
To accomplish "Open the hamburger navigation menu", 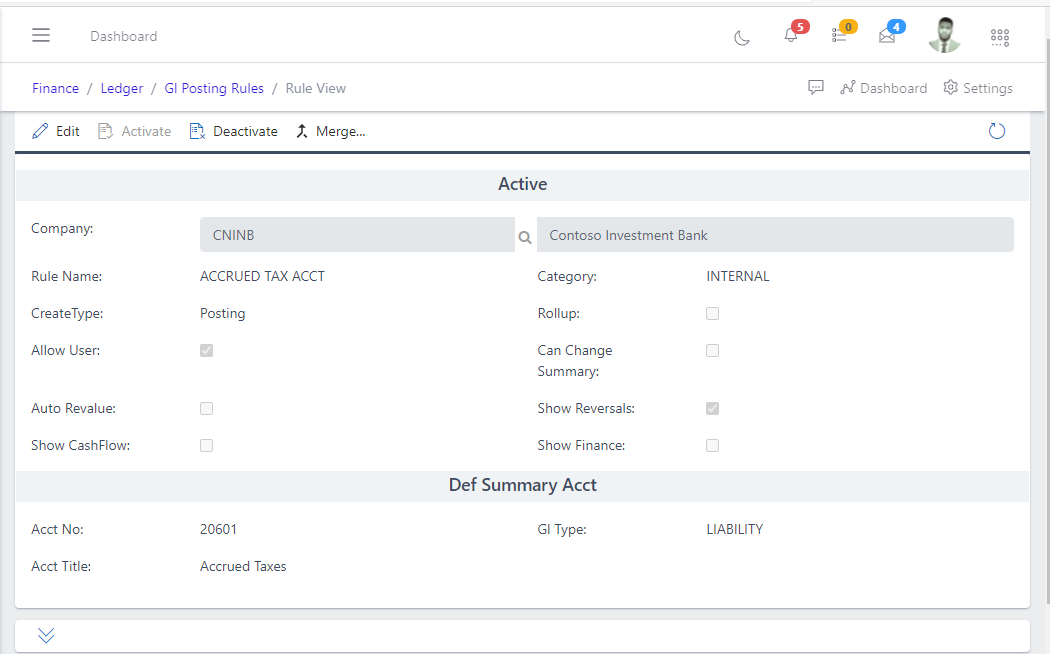I will click(41, 35).
